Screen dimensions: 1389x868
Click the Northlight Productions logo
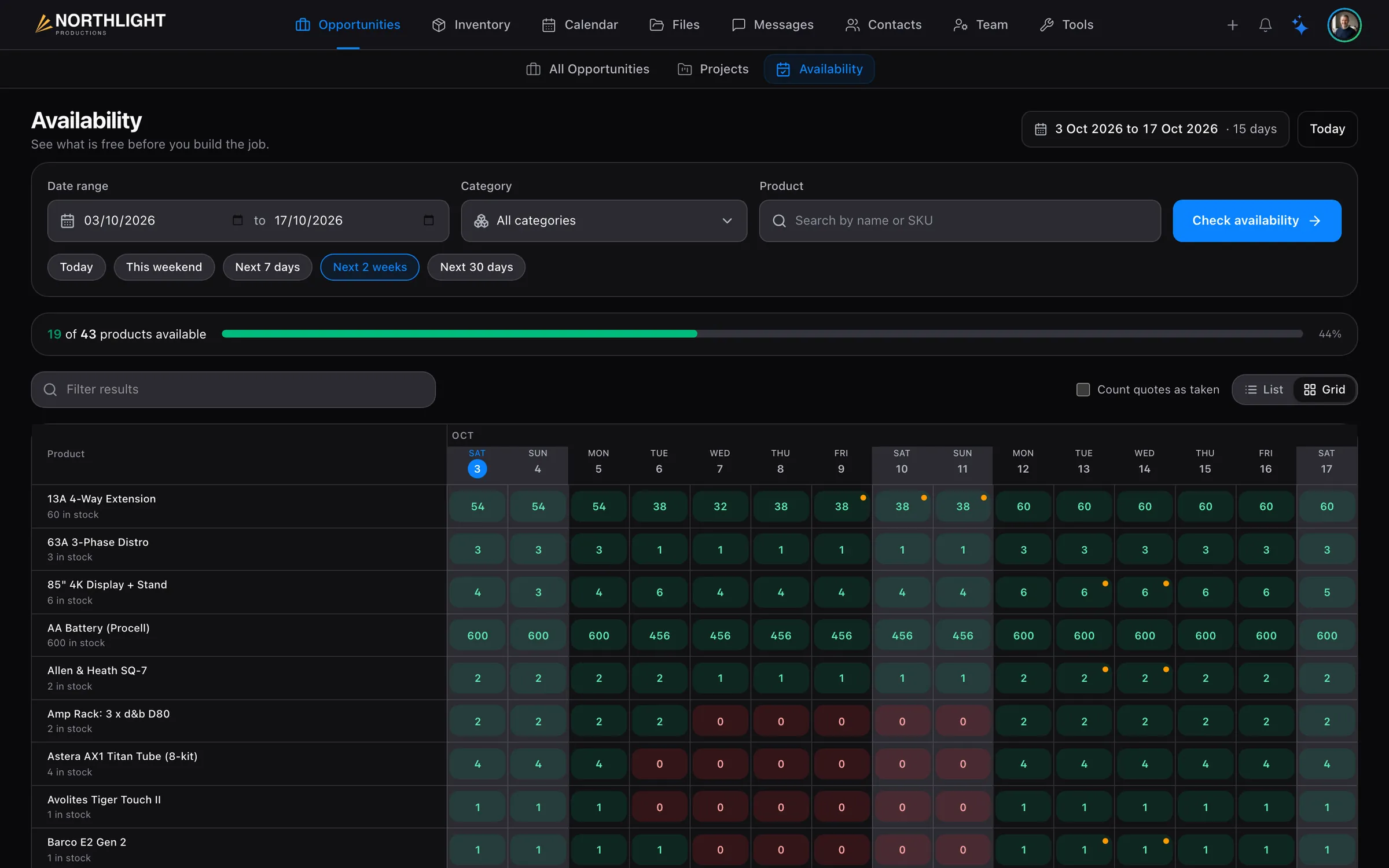click(x=100, y=24)
